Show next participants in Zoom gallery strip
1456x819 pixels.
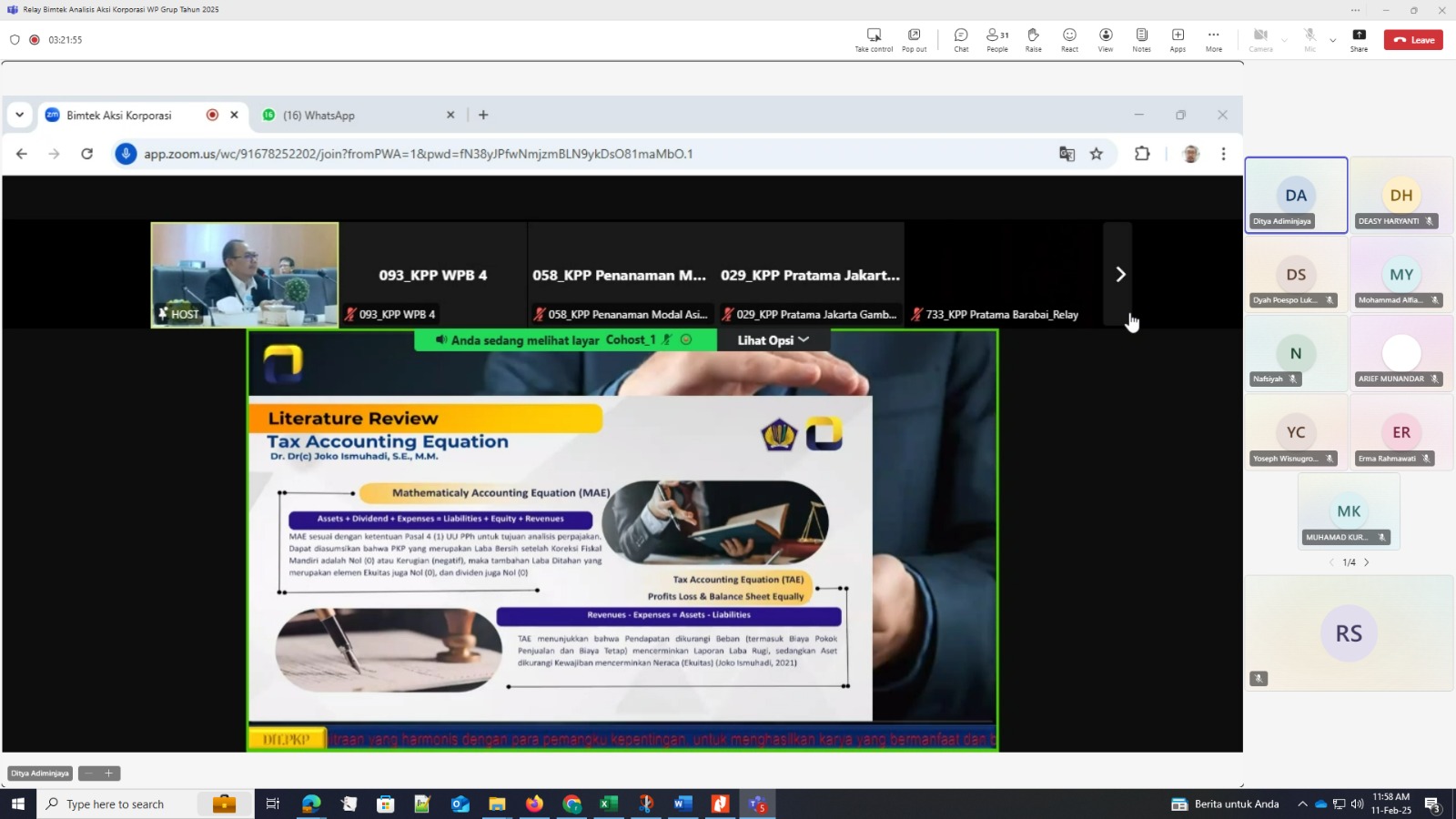tap(1119, 274)
